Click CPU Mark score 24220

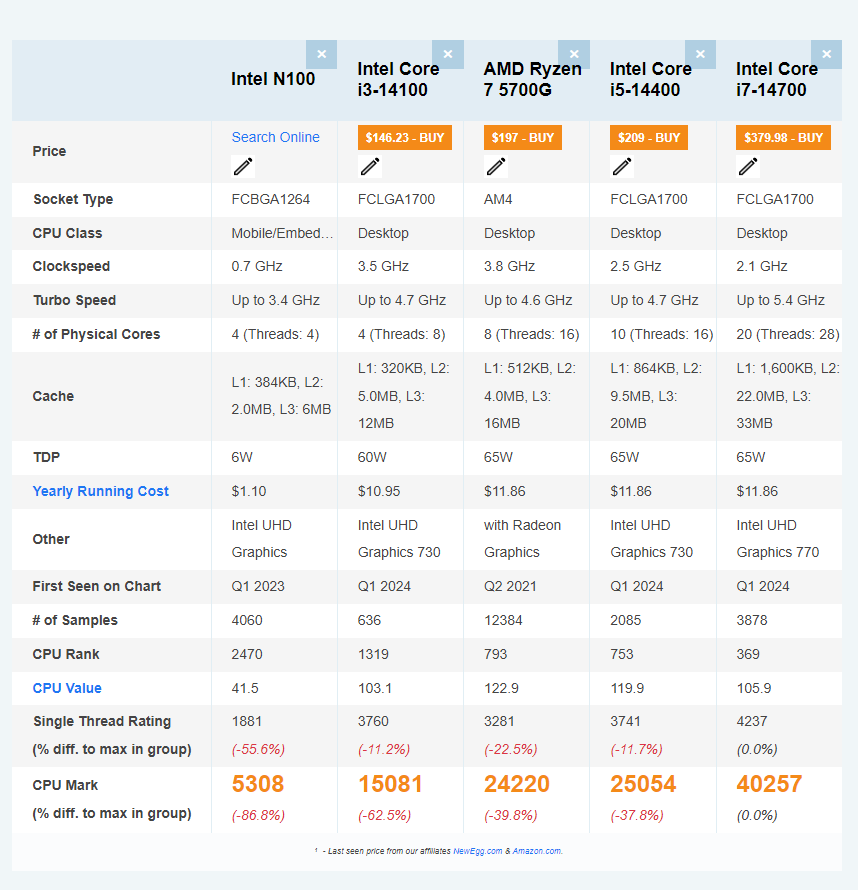(x=517, y=784)
